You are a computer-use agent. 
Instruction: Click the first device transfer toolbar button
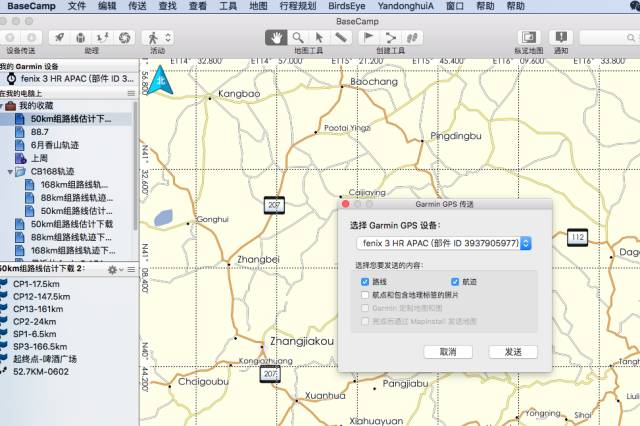point(10,38)
